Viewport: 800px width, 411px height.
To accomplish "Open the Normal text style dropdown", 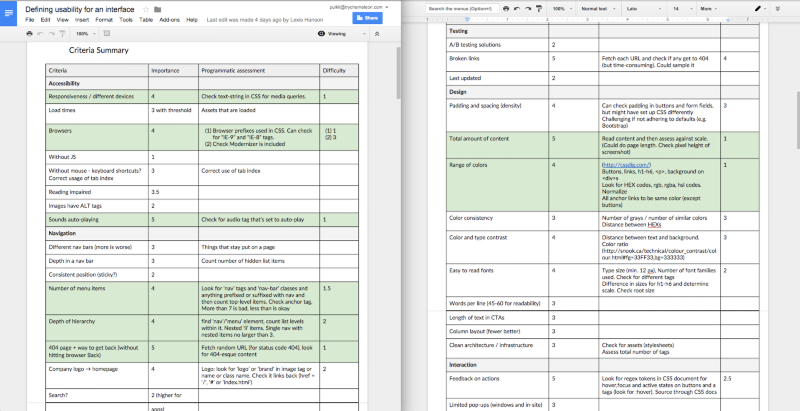I will (x=598, y=9).
